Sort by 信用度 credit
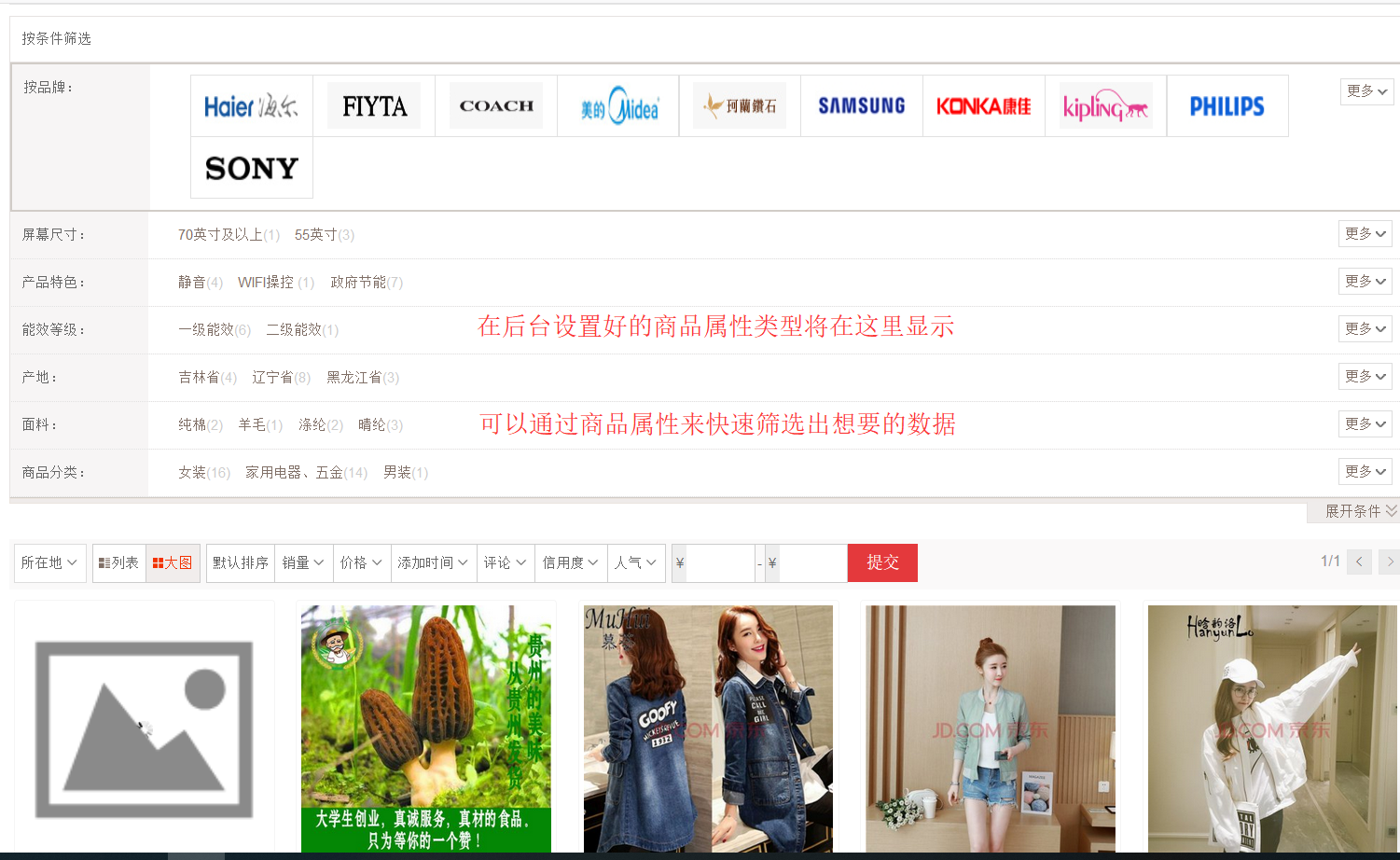 click(571, 563)
